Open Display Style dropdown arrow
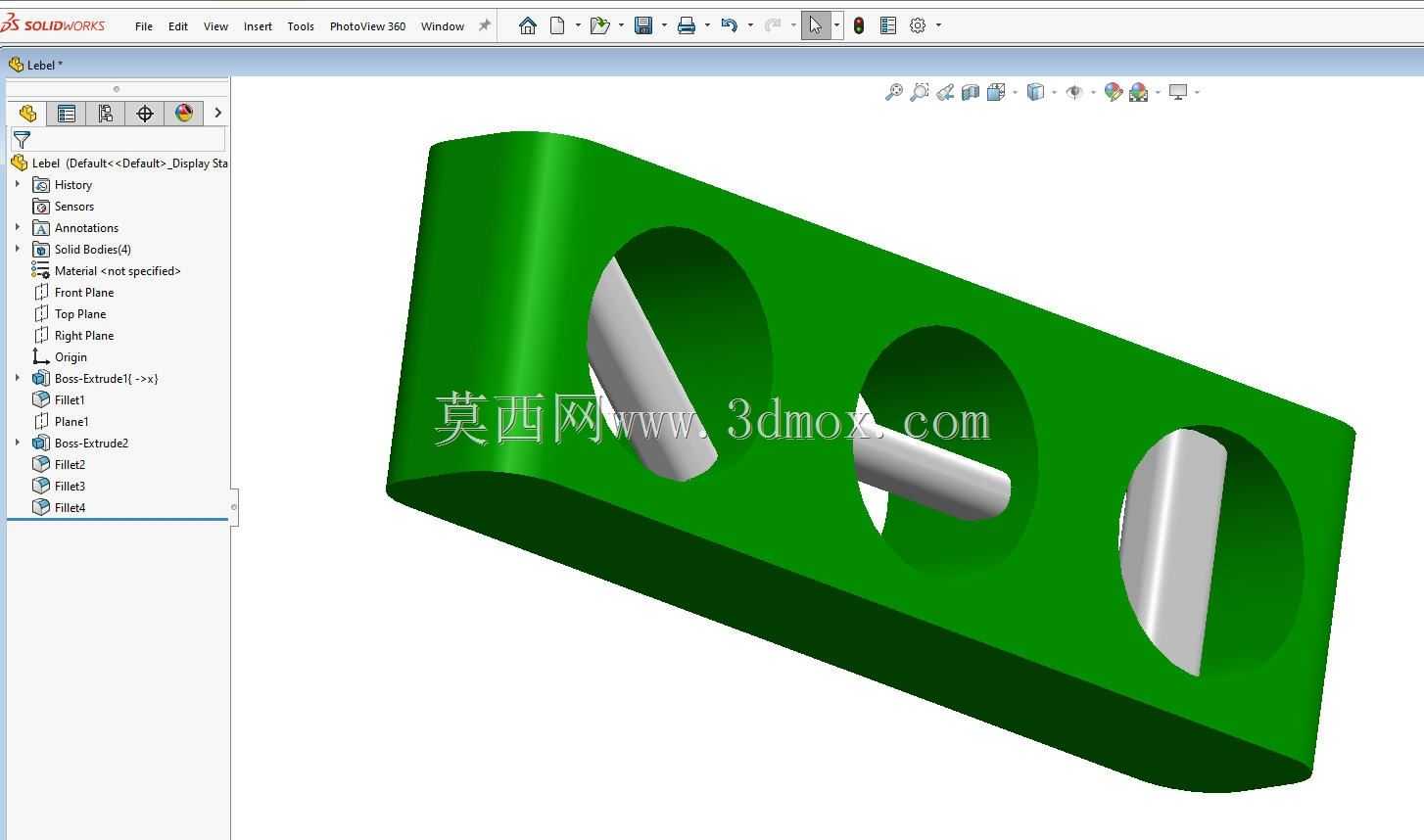Viewport: 1424px width, 840px height. click(1054, 92)
